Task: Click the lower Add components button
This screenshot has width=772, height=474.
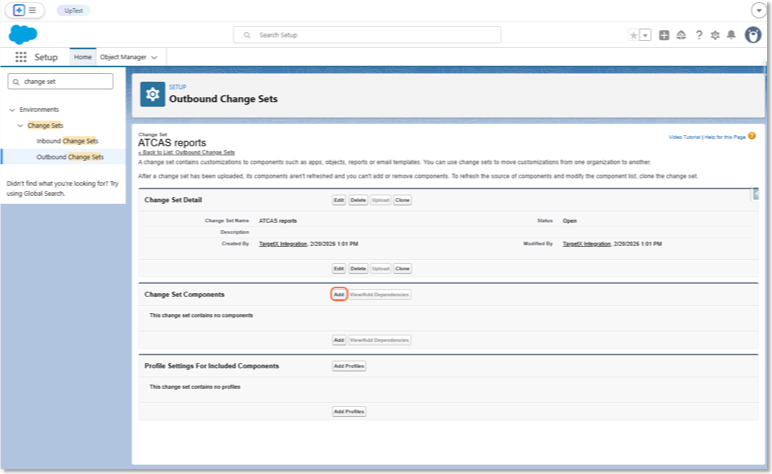Action: pyautogui.click(x=339, y=340)
